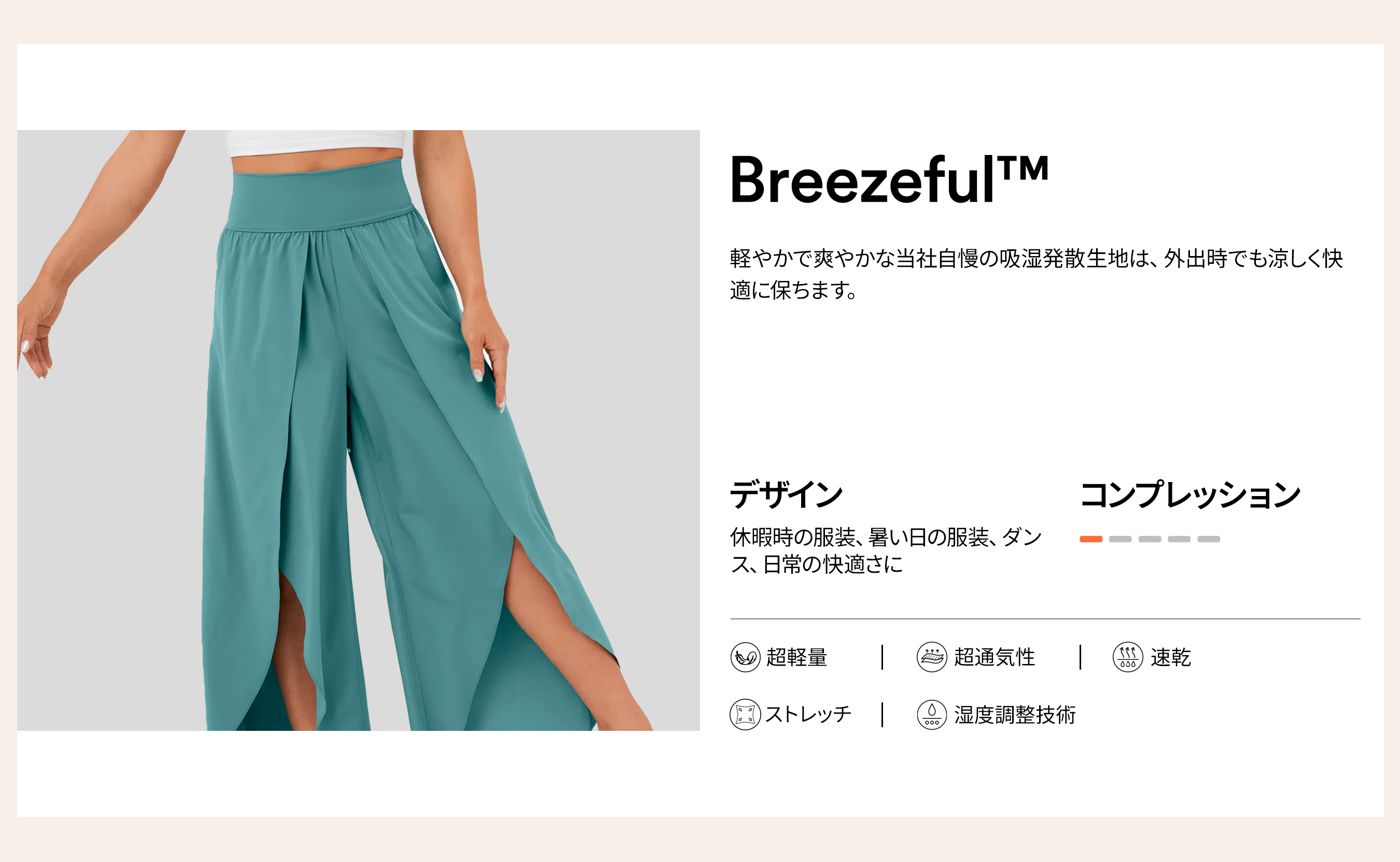Click the design use-case description text
The height and width of the screenshot is (862, 1400).
(886, 551)
